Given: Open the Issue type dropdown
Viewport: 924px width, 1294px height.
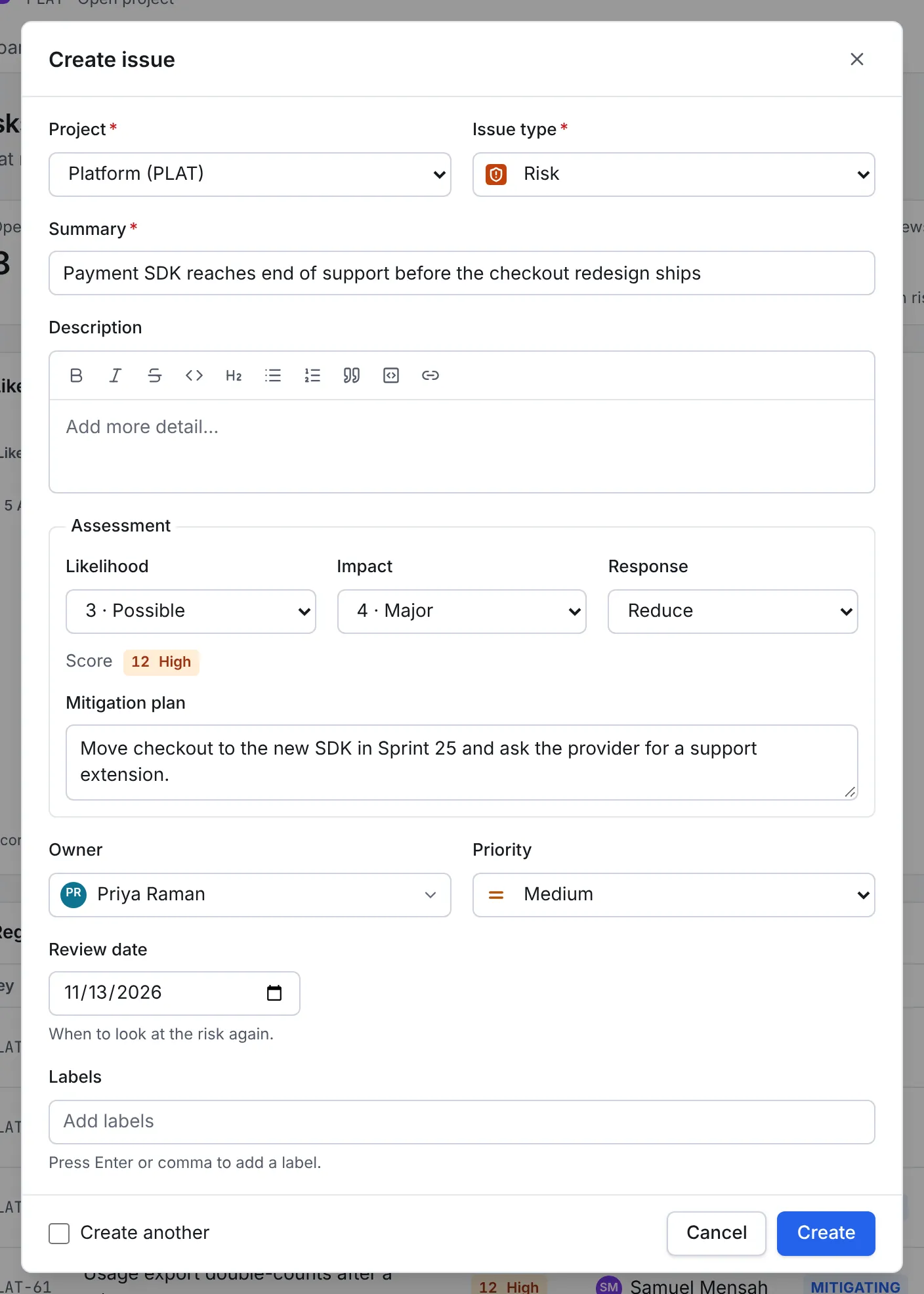Looking at the screenshot, I should point(674,175).
